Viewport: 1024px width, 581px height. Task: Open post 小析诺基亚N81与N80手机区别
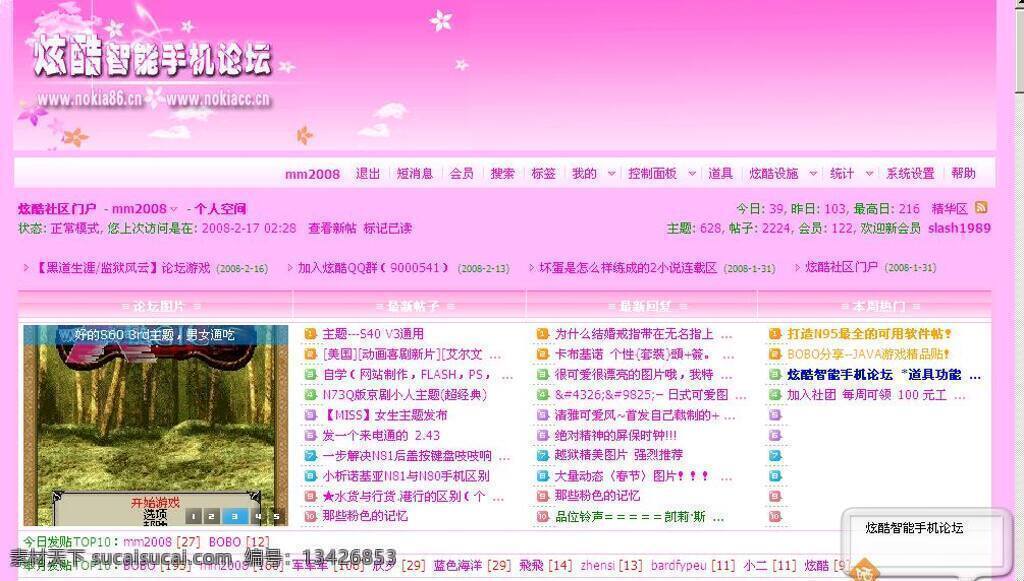tap(406, 476)
